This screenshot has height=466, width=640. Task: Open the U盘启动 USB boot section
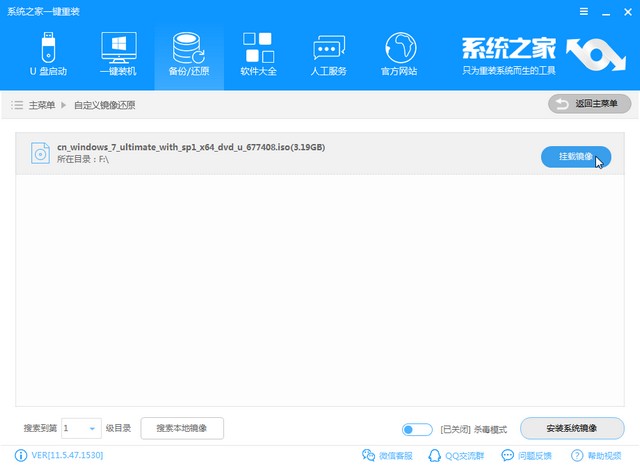point(47,56)
